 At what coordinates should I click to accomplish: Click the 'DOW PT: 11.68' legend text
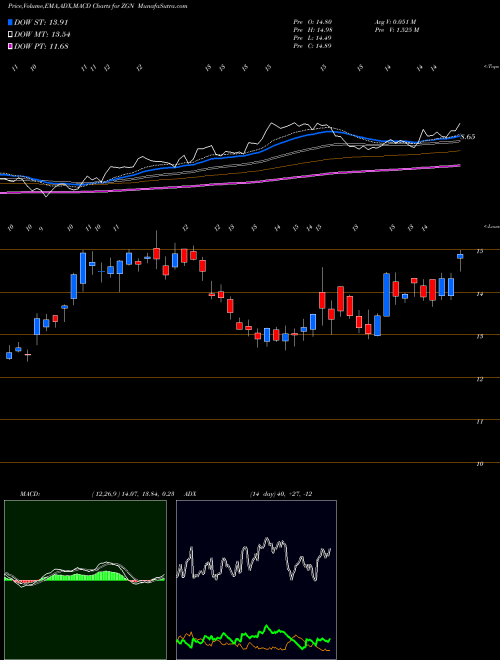[x=41, y=46]
